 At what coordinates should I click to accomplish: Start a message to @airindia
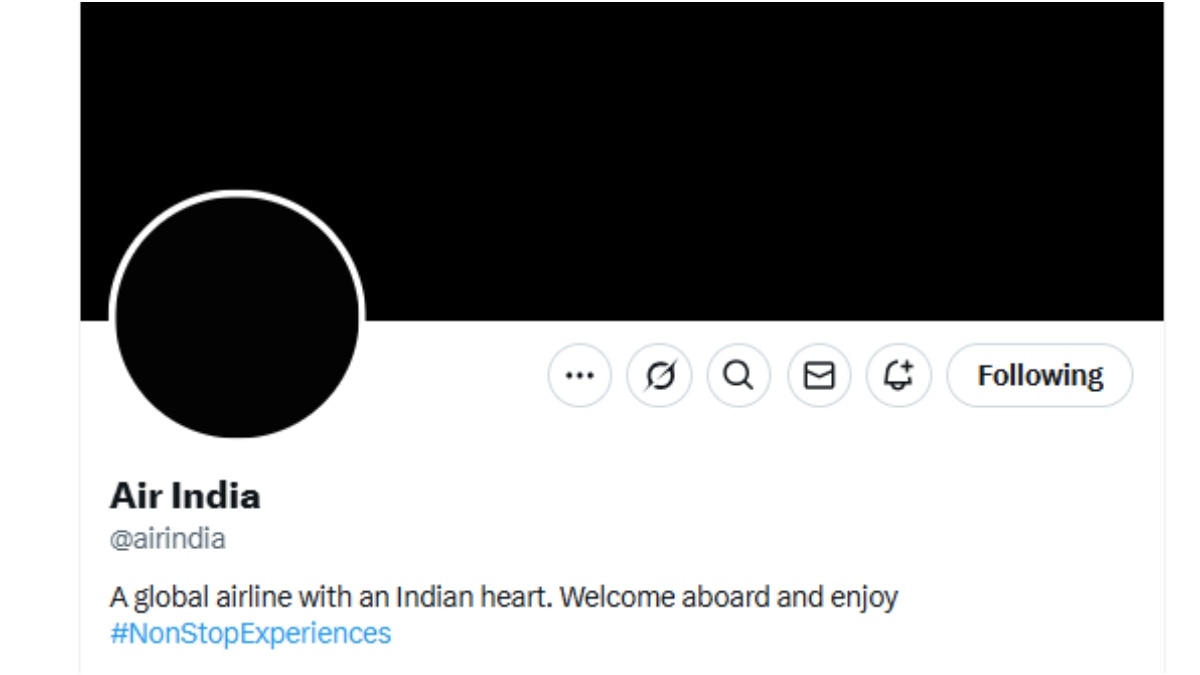819,376
